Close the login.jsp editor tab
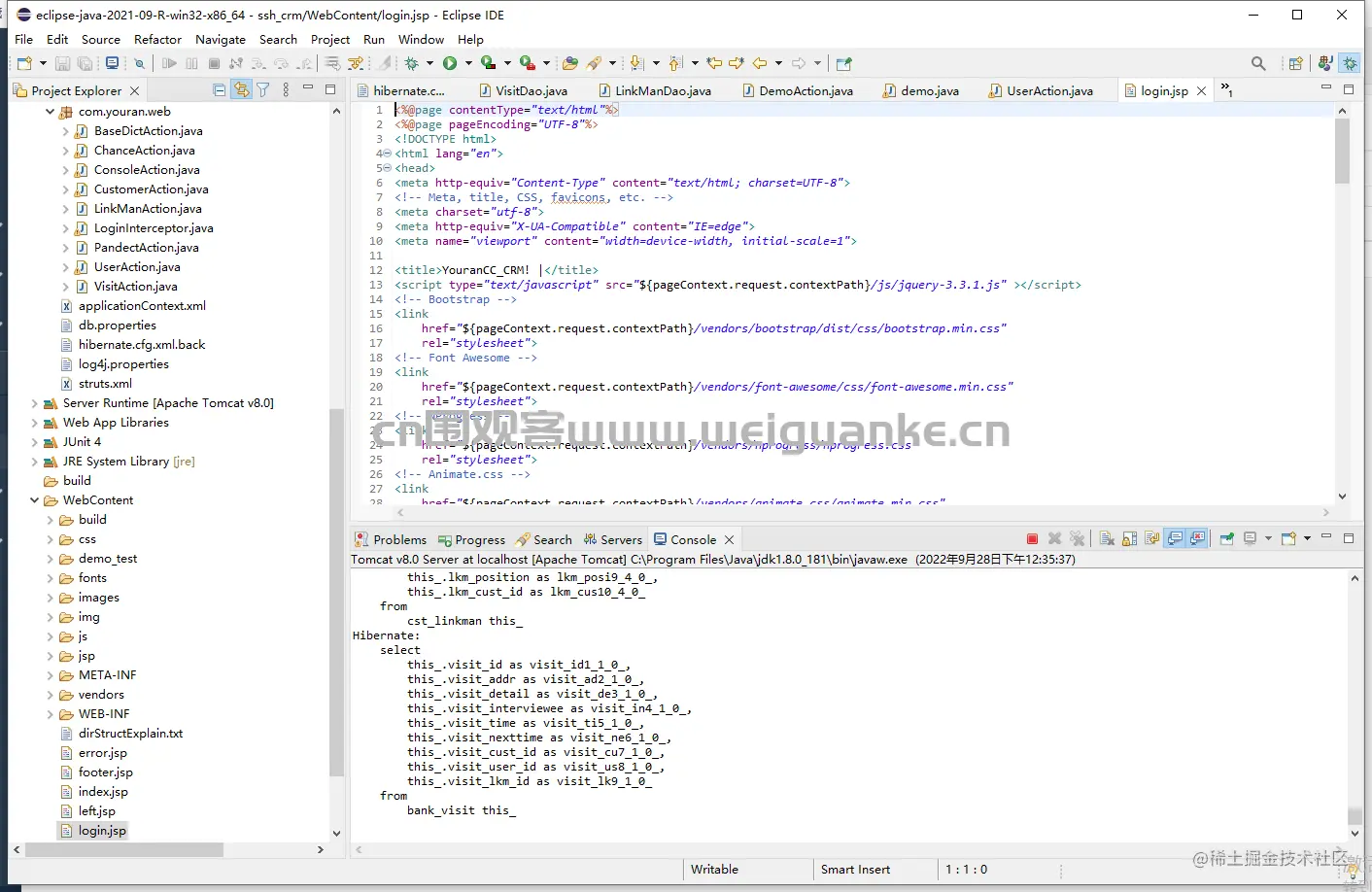1372x892 pixels. coord(1202,90)
